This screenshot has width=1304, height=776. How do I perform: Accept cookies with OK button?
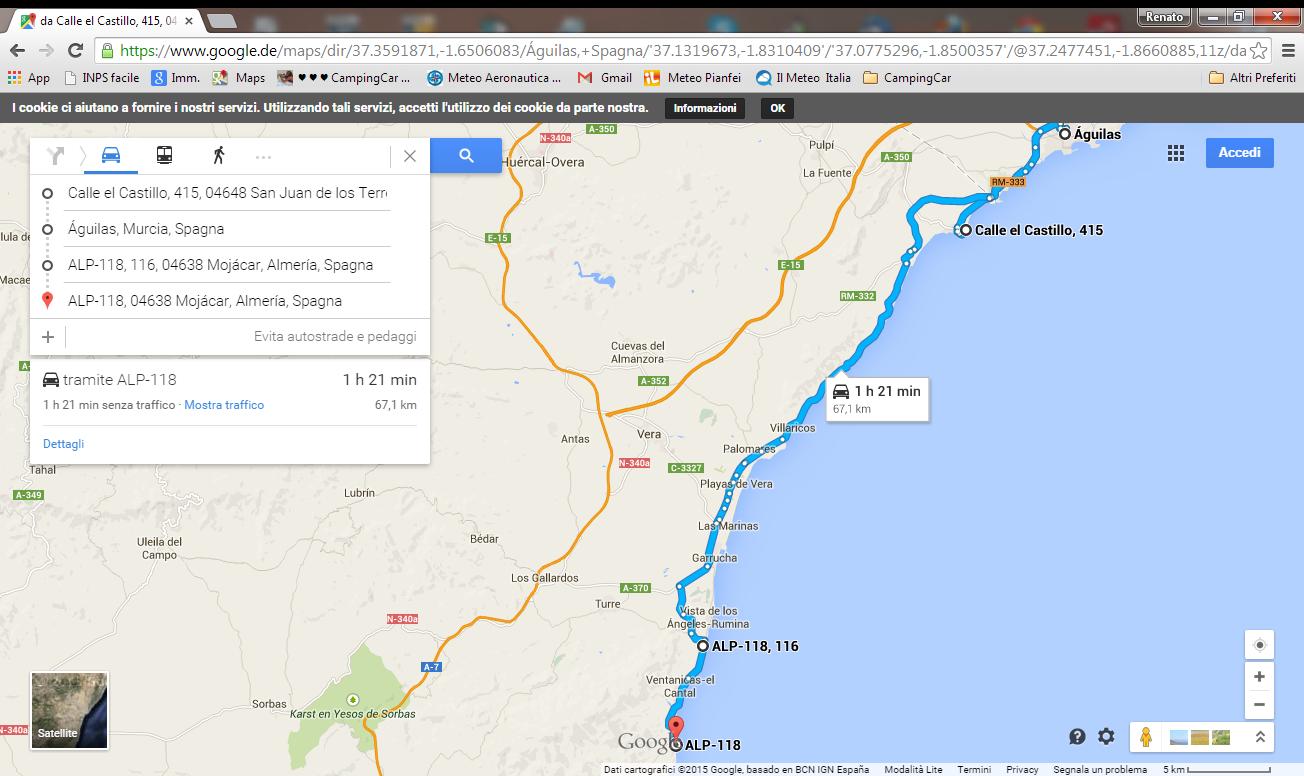click(777, 108)
